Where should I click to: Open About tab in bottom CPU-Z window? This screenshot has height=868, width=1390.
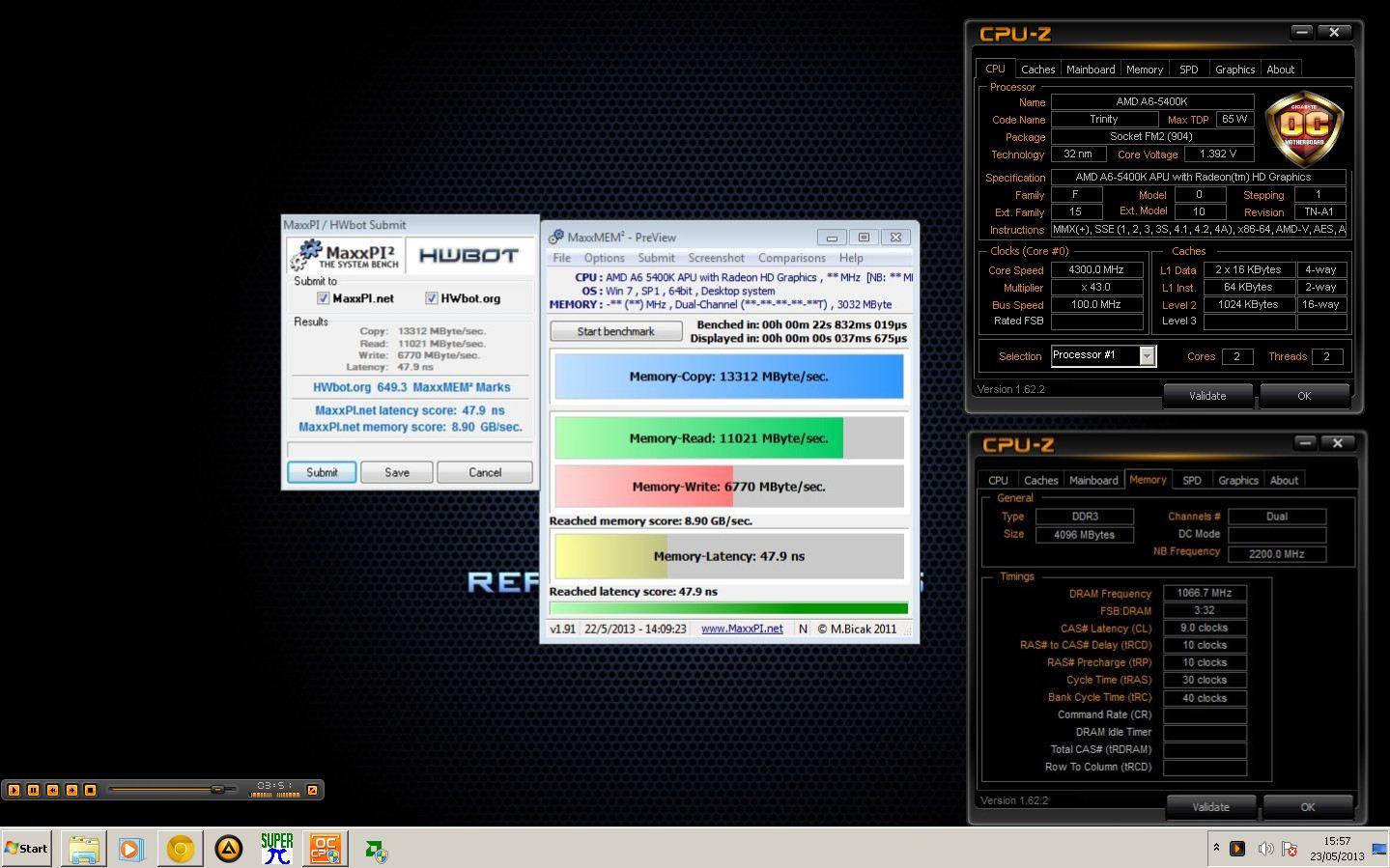[1284, 480]
